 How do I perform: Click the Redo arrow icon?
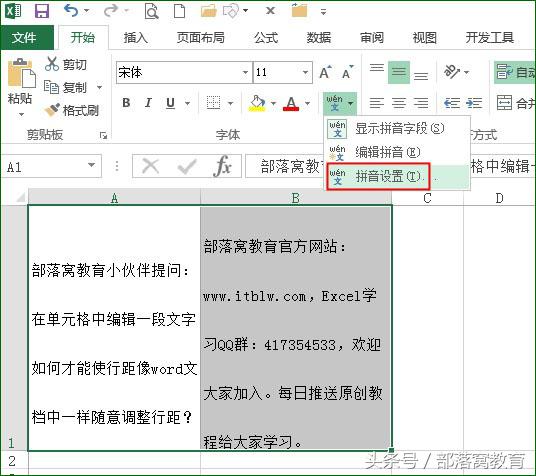coord(111,11)
